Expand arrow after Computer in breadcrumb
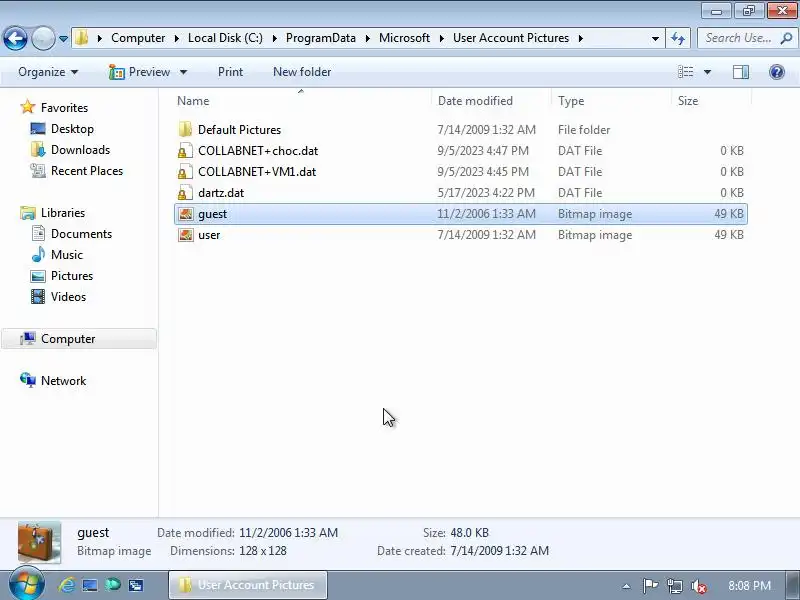The image size is (800, 600). point(177,38)
